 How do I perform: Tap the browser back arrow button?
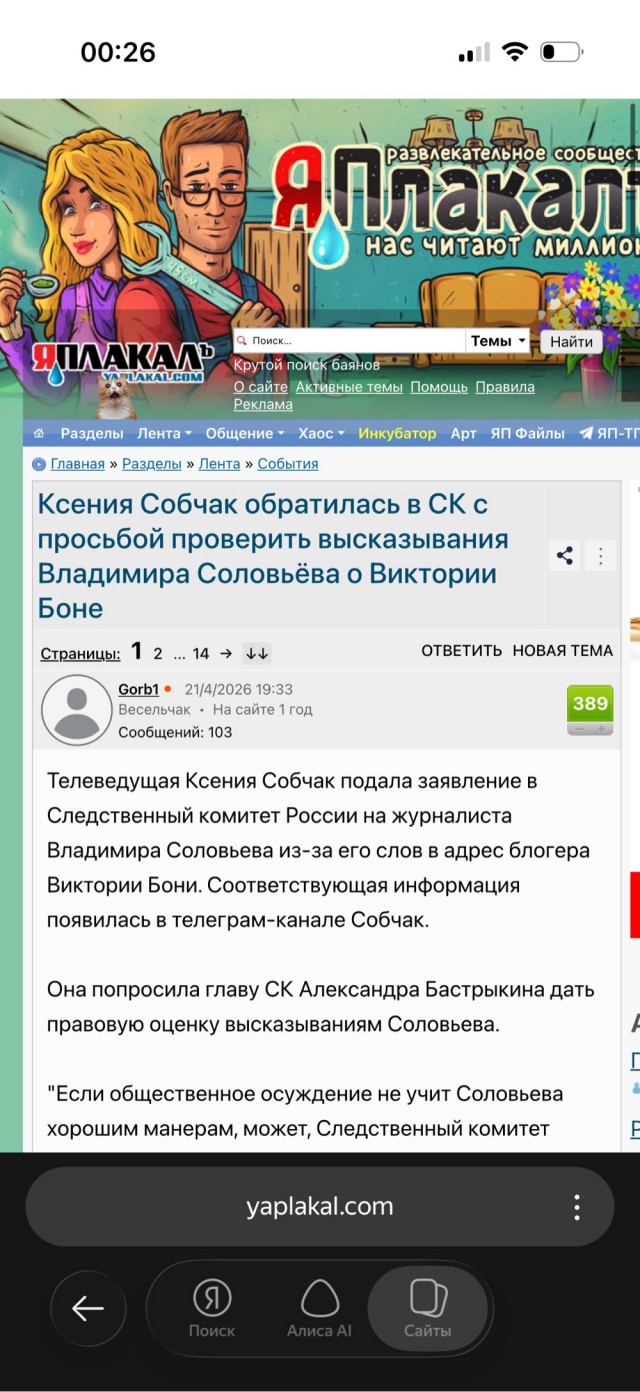point(88,1308)
